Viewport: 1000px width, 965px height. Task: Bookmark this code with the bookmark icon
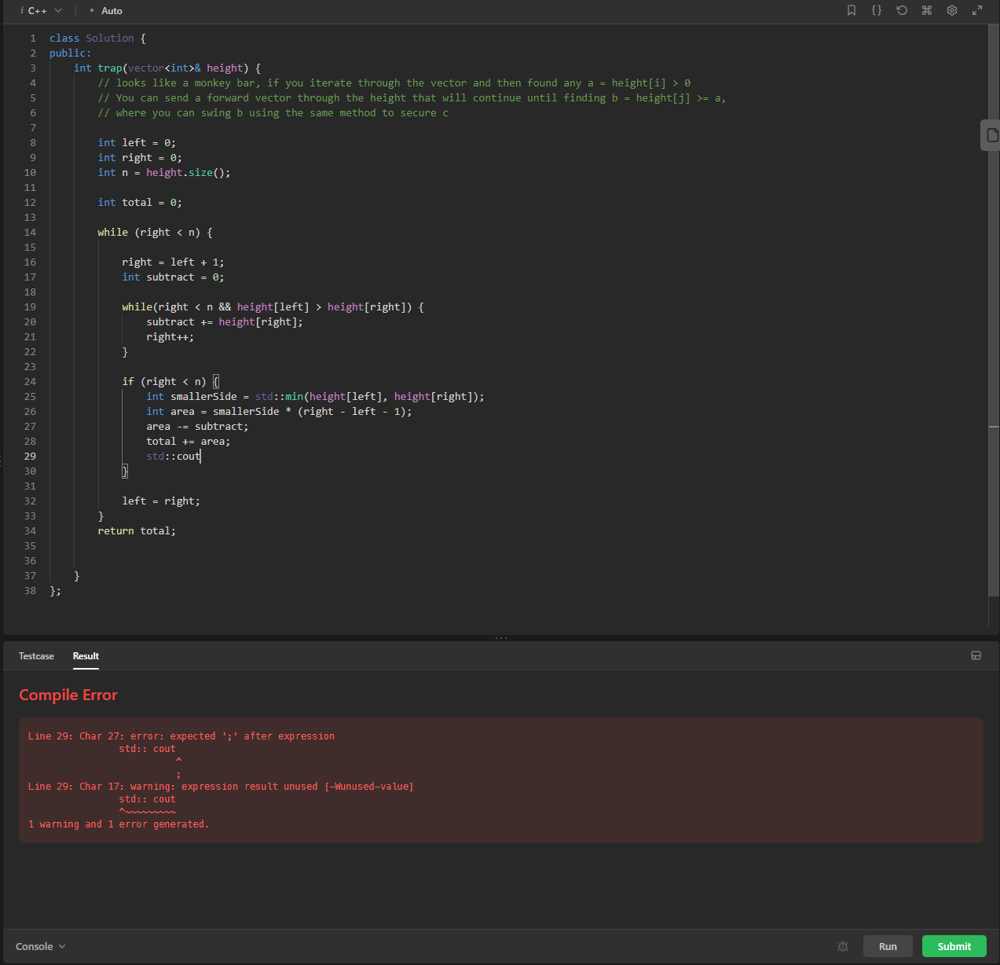pos(851,10)
